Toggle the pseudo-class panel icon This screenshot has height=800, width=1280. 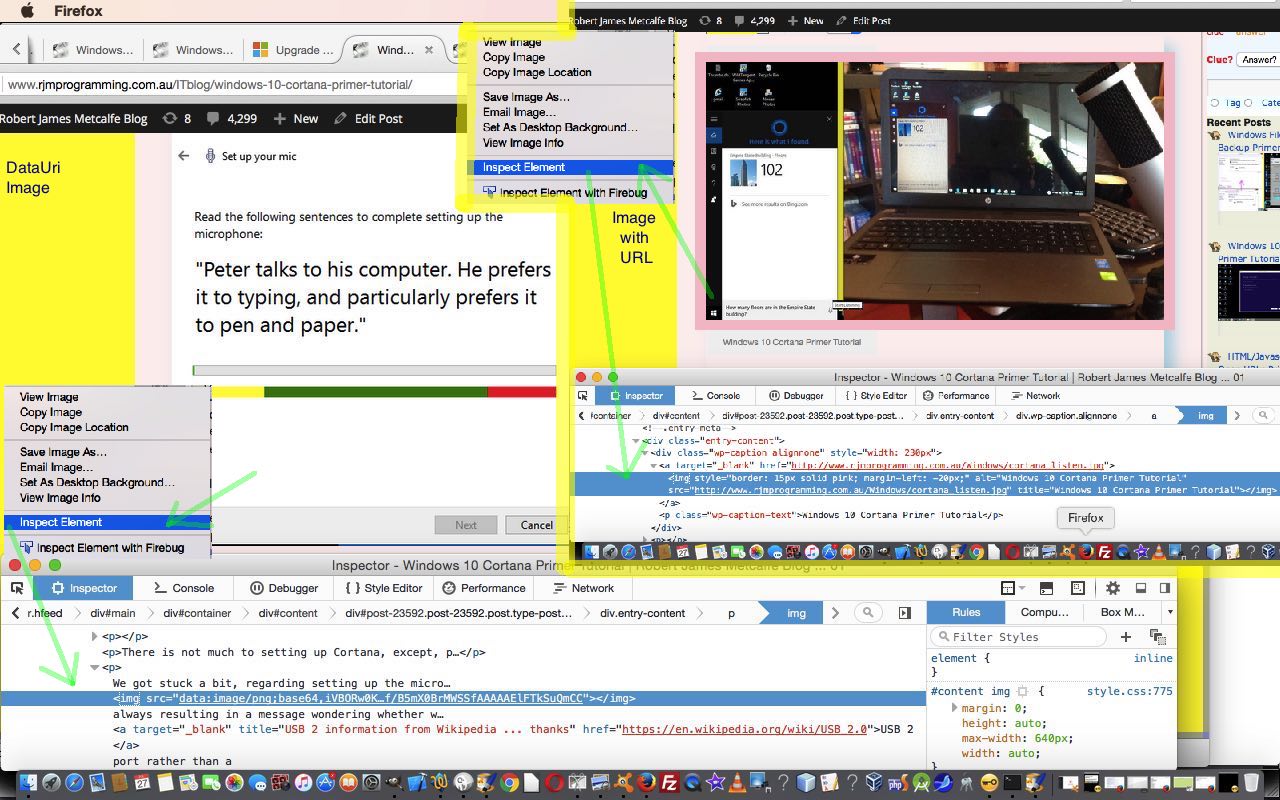[x=1157, y=638]
